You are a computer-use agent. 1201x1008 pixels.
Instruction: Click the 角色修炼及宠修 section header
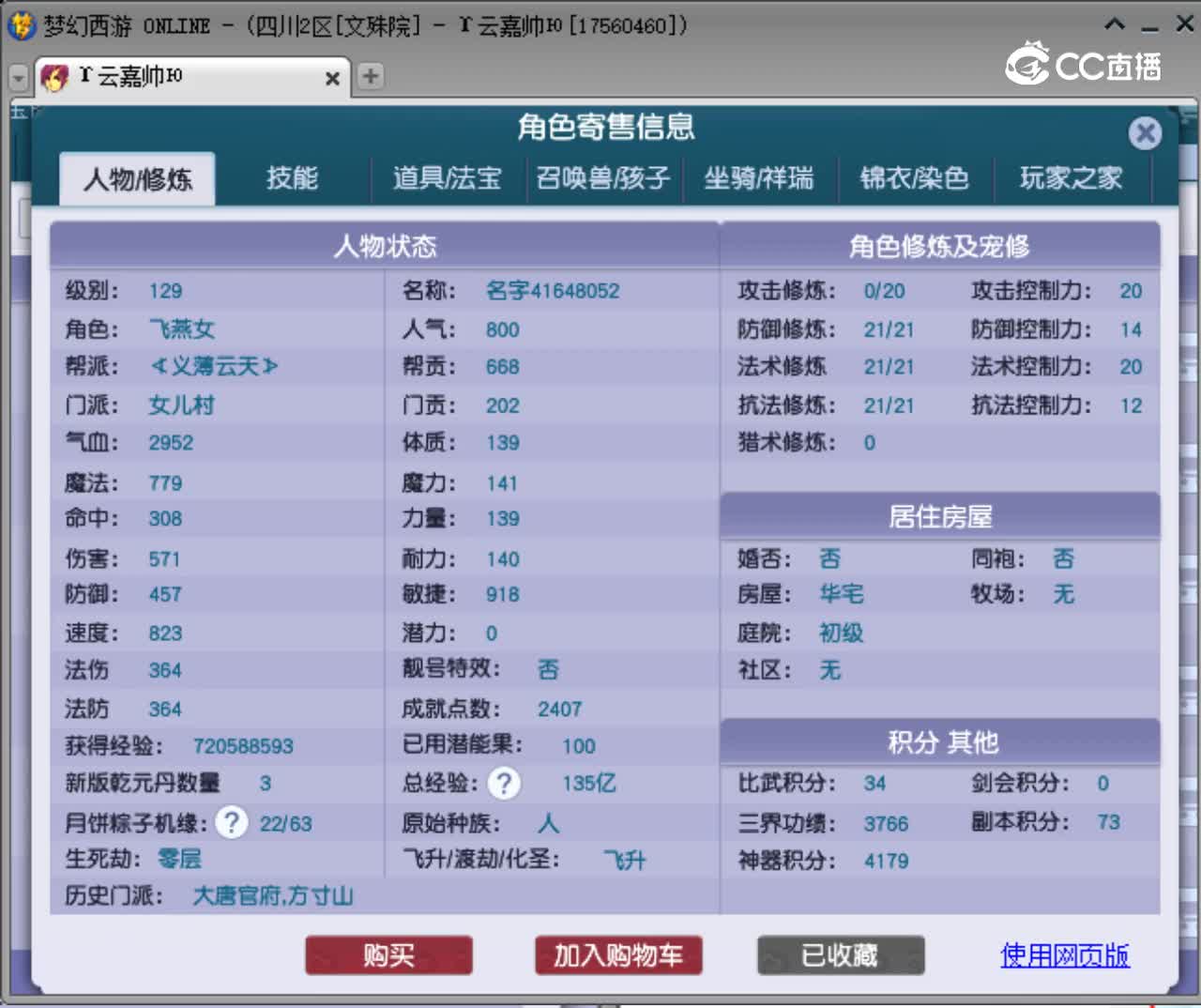click(x=940, y=246)
